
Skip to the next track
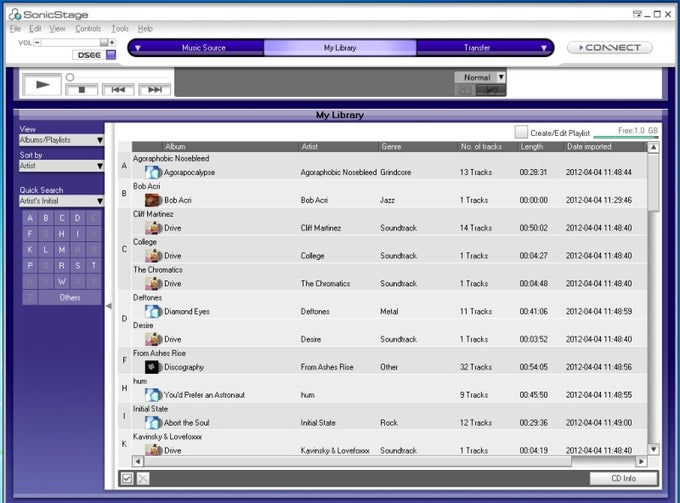point(154,90)
